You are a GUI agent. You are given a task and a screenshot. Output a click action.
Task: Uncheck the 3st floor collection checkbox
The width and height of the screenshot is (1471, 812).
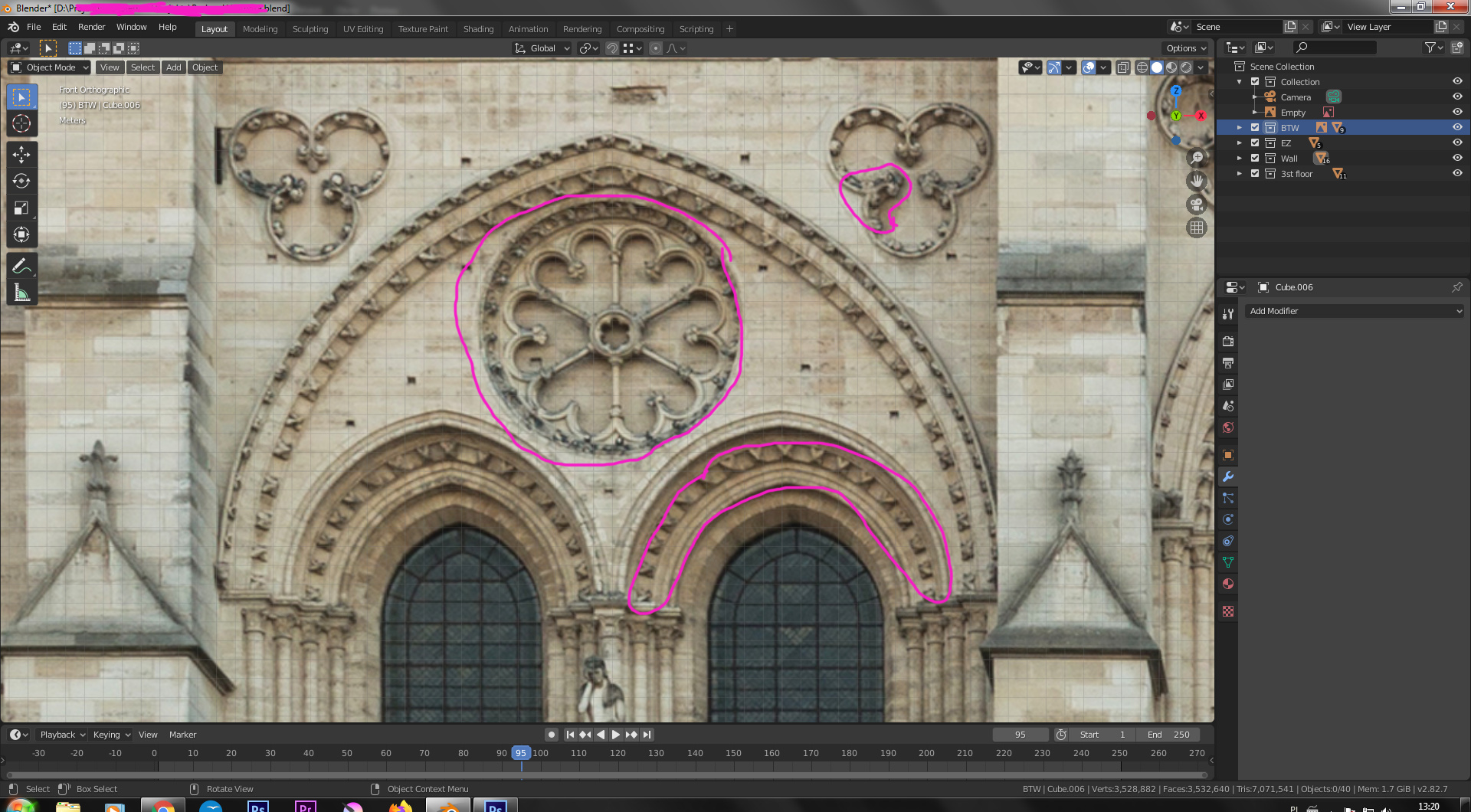point(1255,173)
